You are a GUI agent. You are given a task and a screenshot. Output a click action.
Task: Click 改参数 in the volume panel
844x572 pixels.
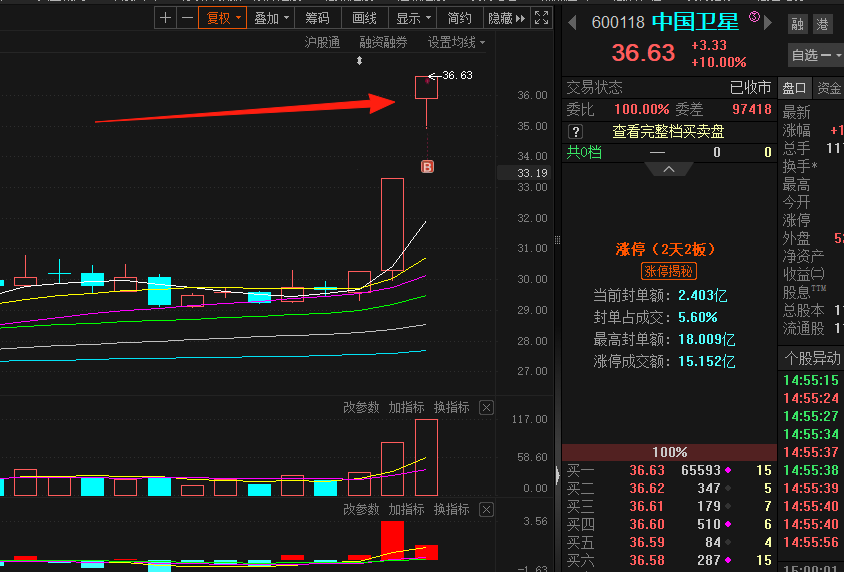click(x=361, y=407)
